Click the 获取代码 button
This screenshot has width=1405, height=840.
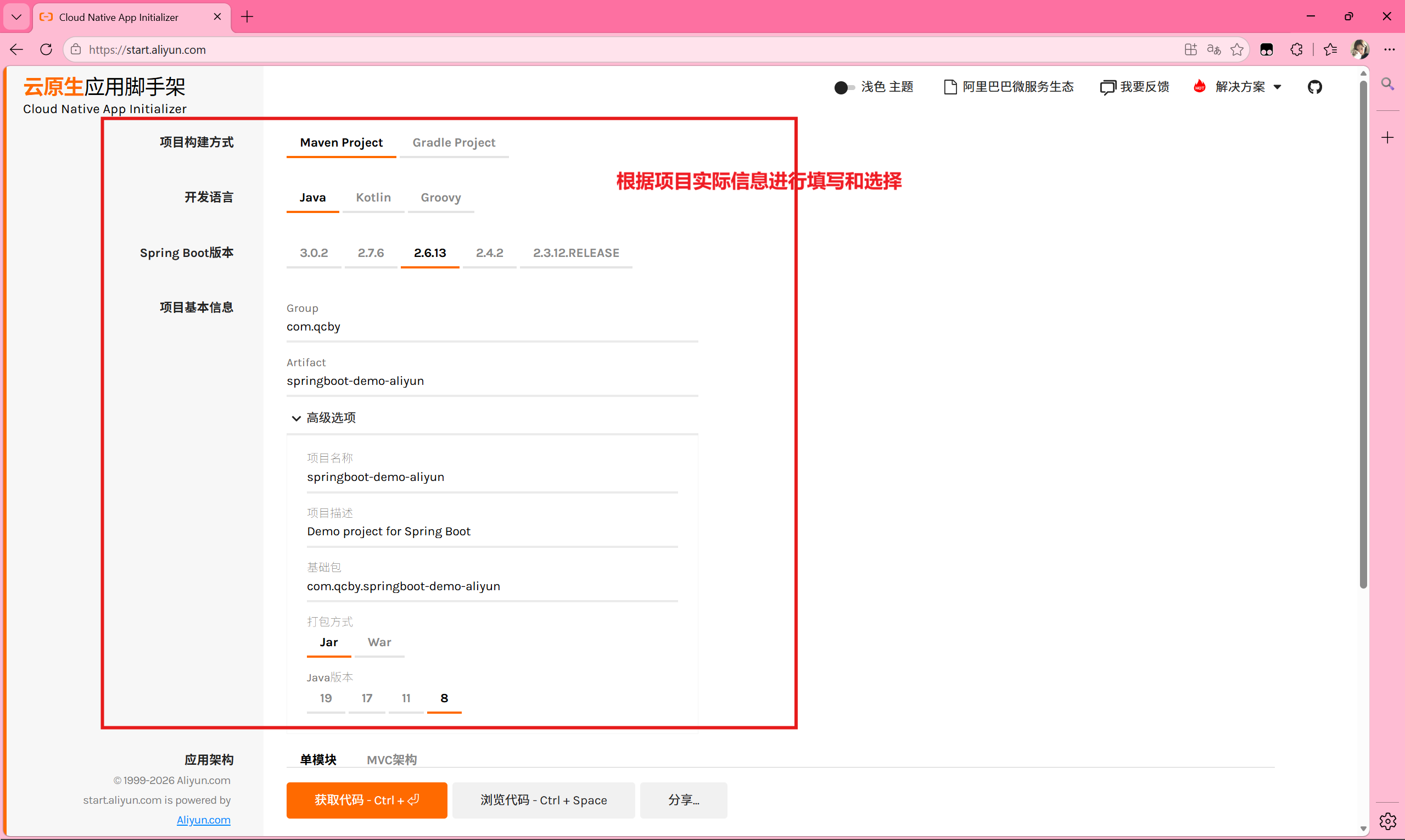(x=366, y=800)
